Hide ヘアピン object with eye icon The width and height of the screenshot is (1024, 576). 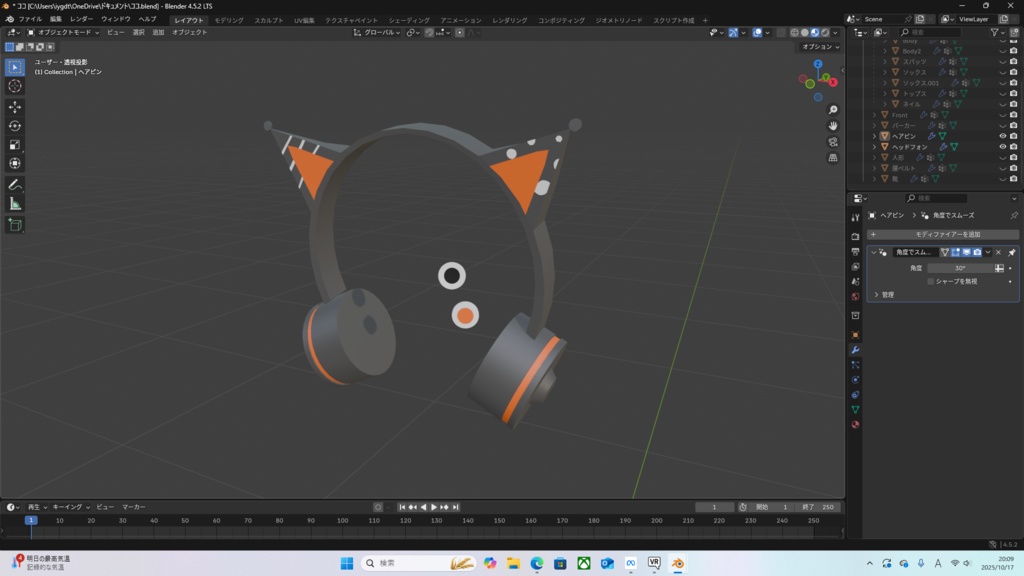pos(1002,136)
